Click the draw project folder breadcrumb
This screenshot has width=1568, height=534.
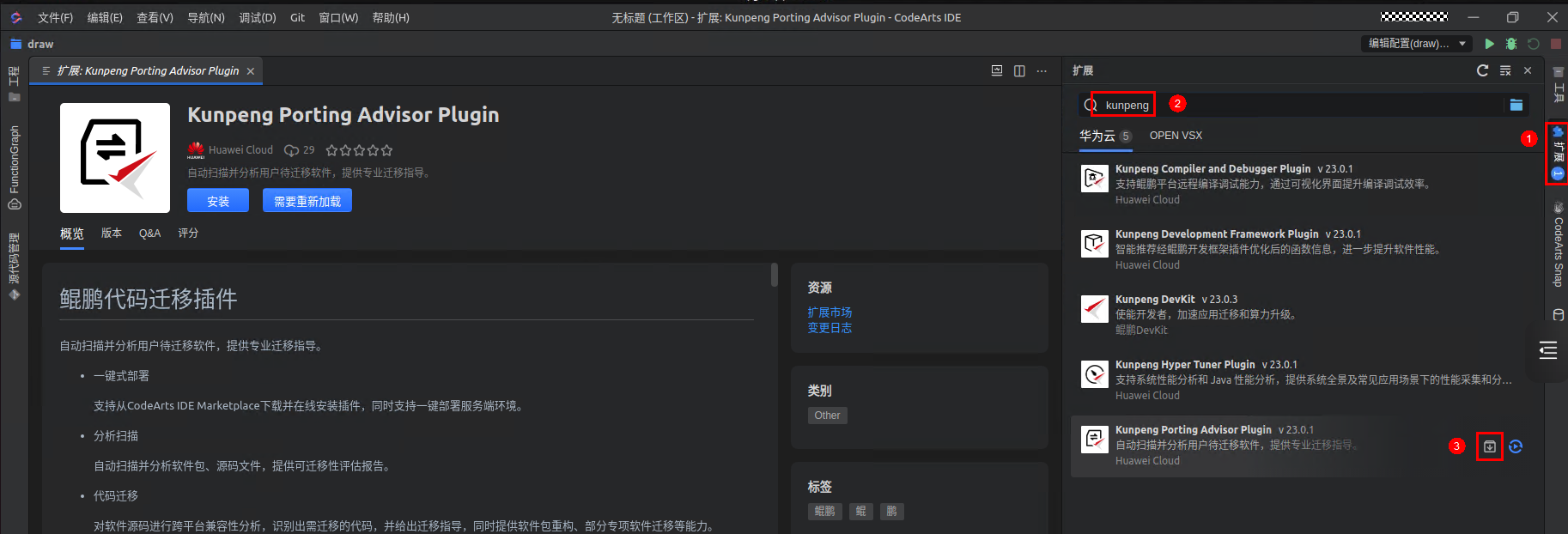click(x=32, y=44)
